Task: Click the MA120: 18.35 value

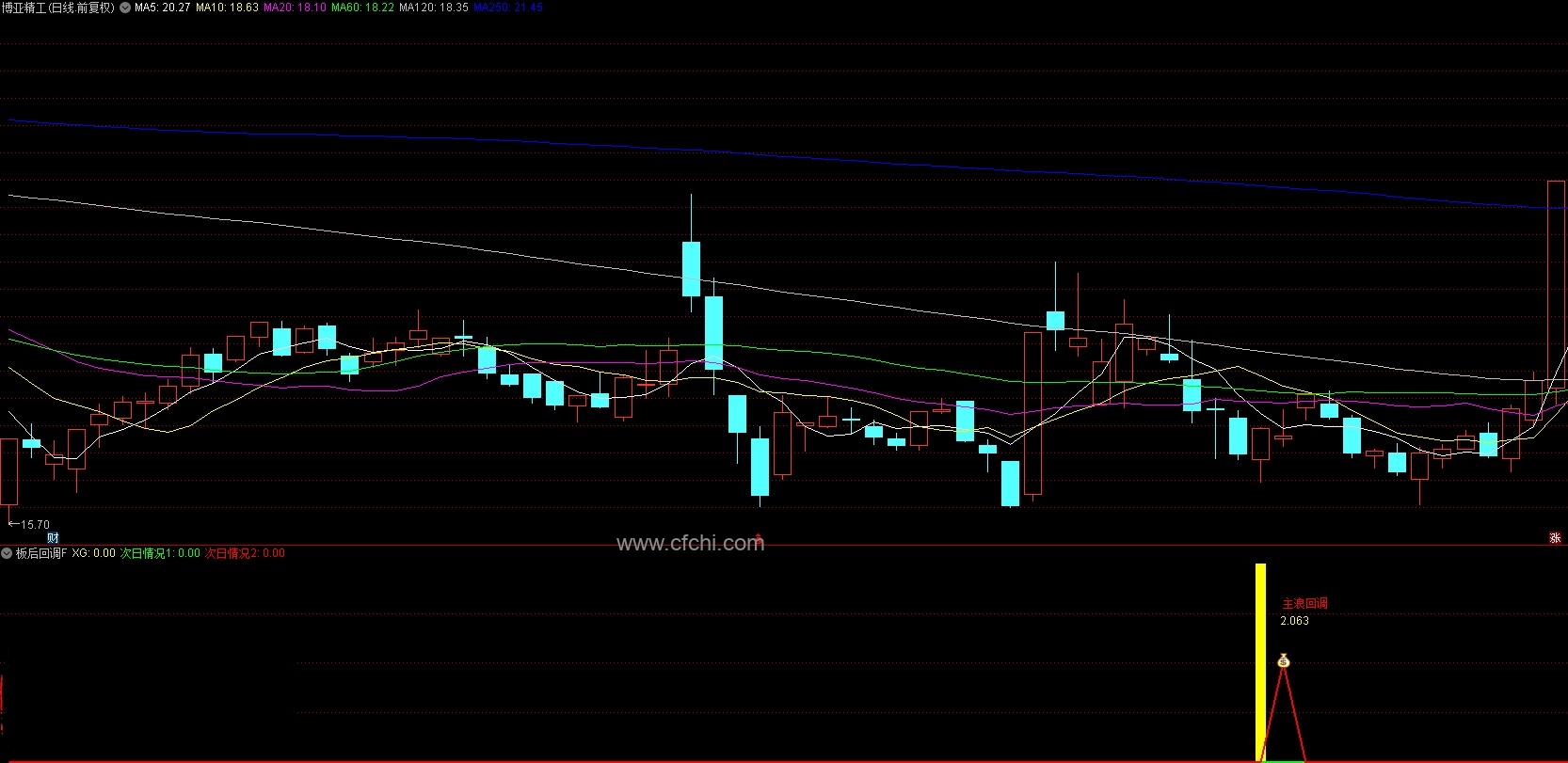Action: (x=434, y=8)
